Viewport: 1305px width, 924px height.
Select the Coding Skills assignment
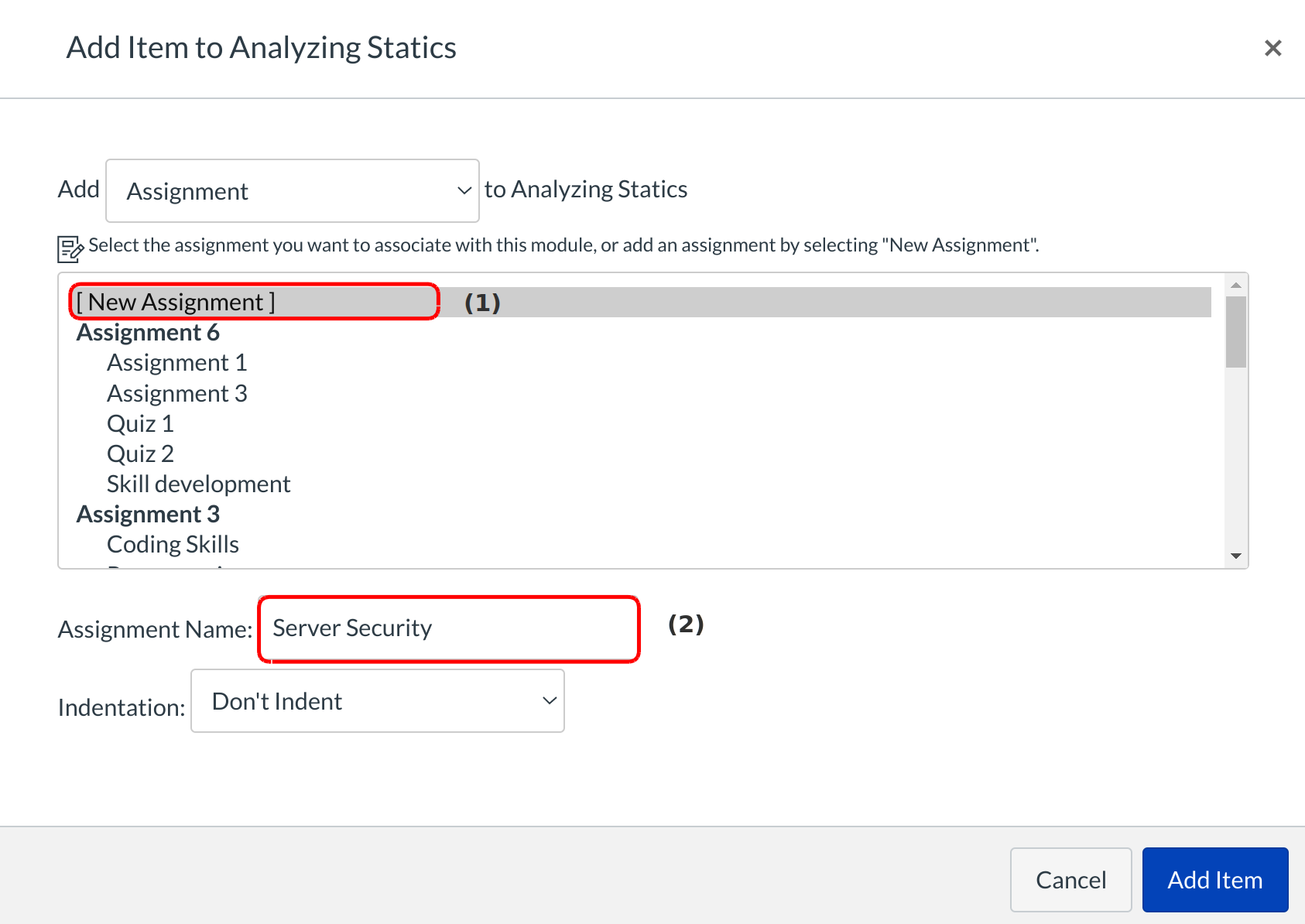tap(173, 545)
